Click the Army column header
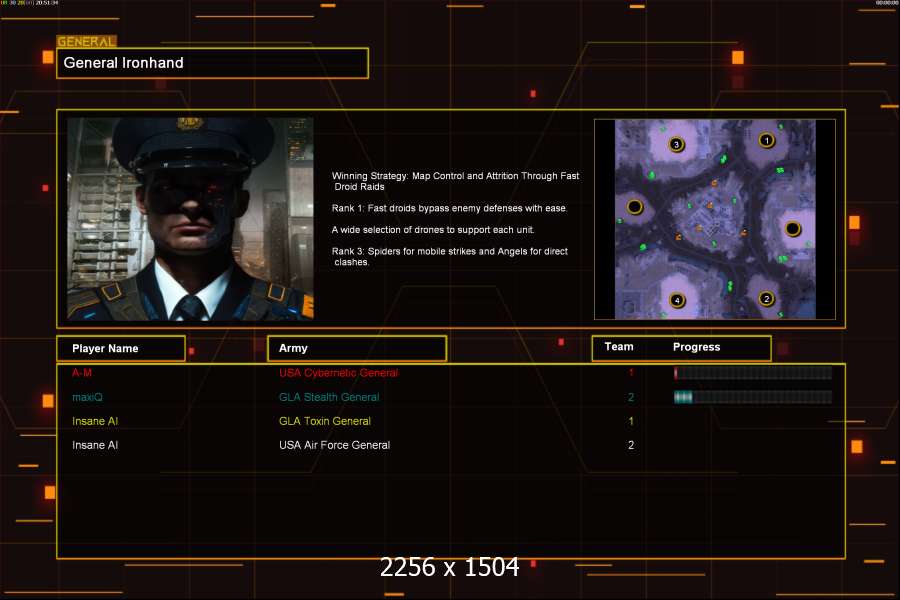900x600 pixels. (357, 349)
